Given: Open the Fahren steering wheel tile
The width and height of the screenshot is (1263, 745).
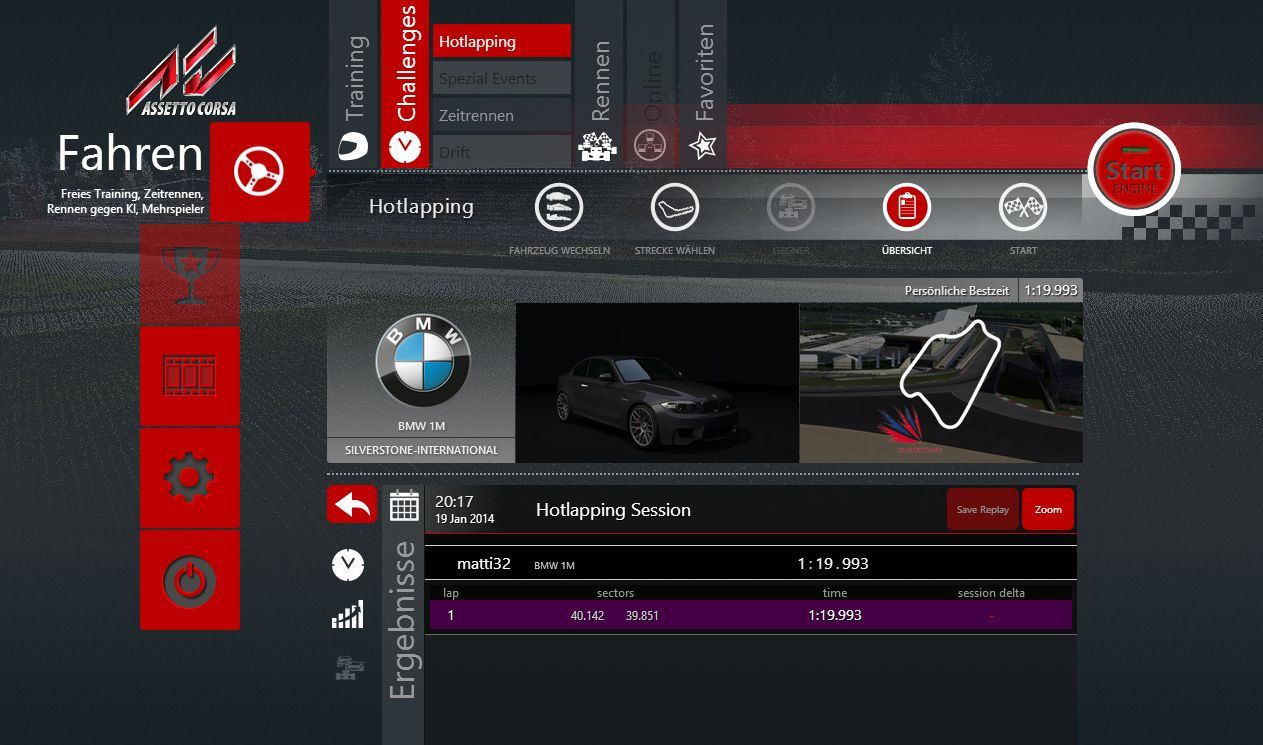Looking at the screenshot, I should coord(260,172).
